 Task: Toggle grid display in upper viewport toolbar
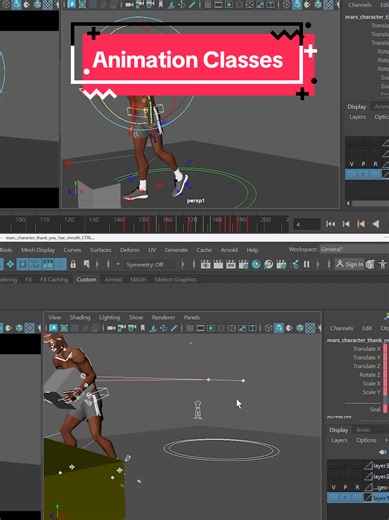click(x=208, y=5)
